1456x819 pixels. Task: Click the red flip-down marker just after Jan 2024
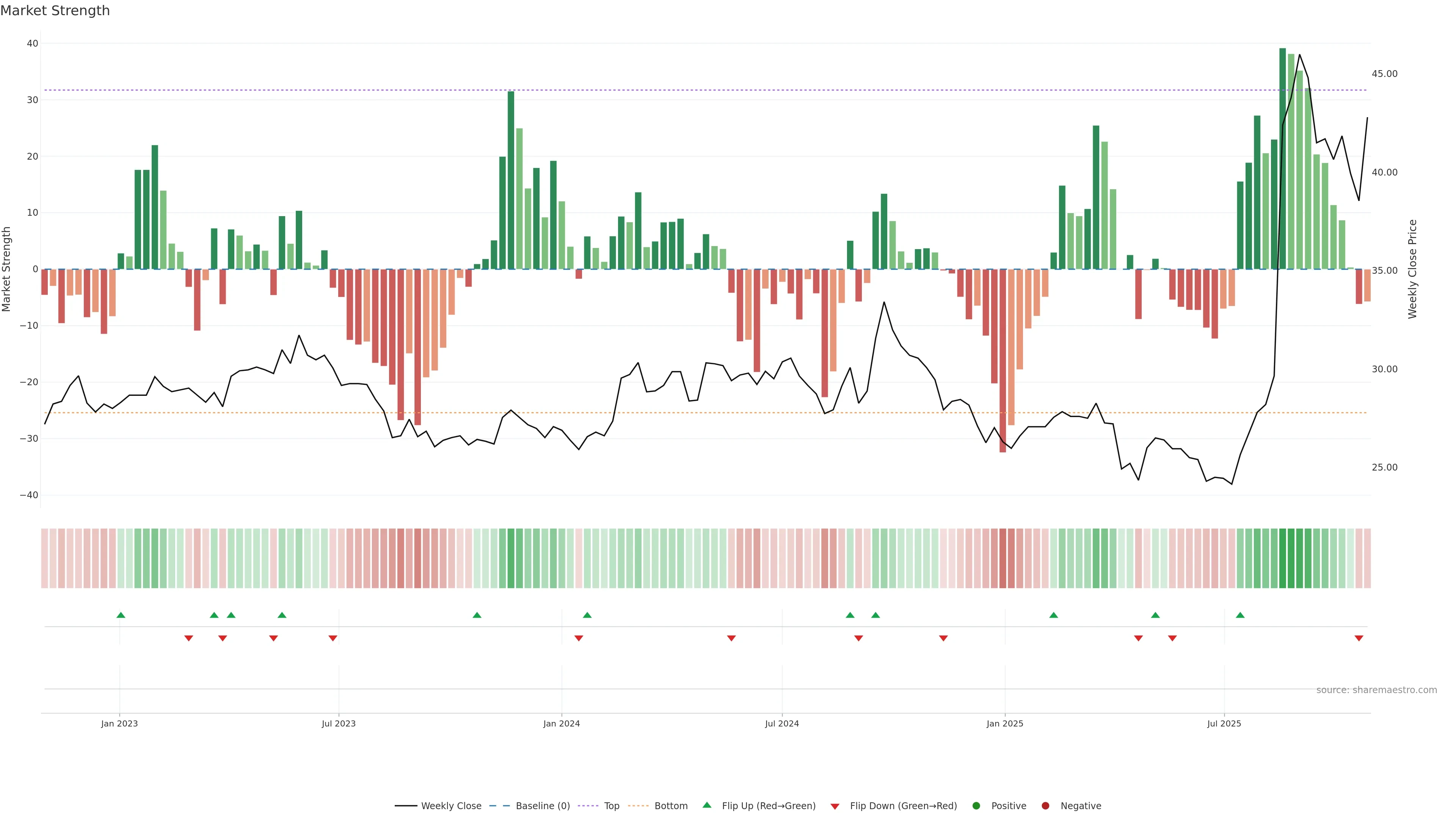579,638
